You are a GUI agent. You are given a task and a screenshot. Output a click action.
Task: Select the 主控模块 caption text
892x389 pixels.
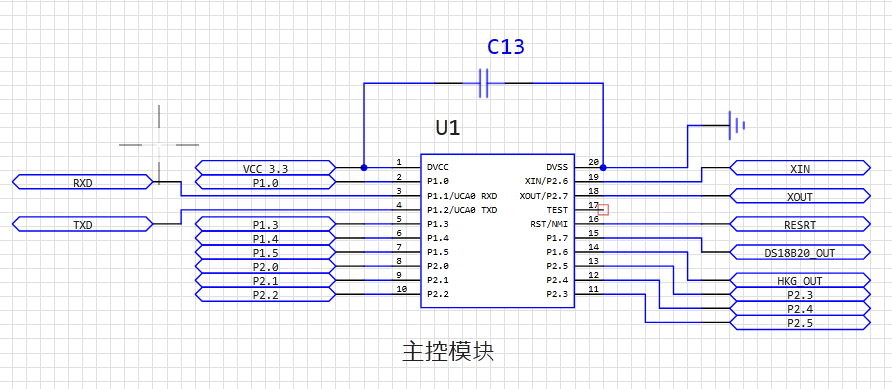448,352
